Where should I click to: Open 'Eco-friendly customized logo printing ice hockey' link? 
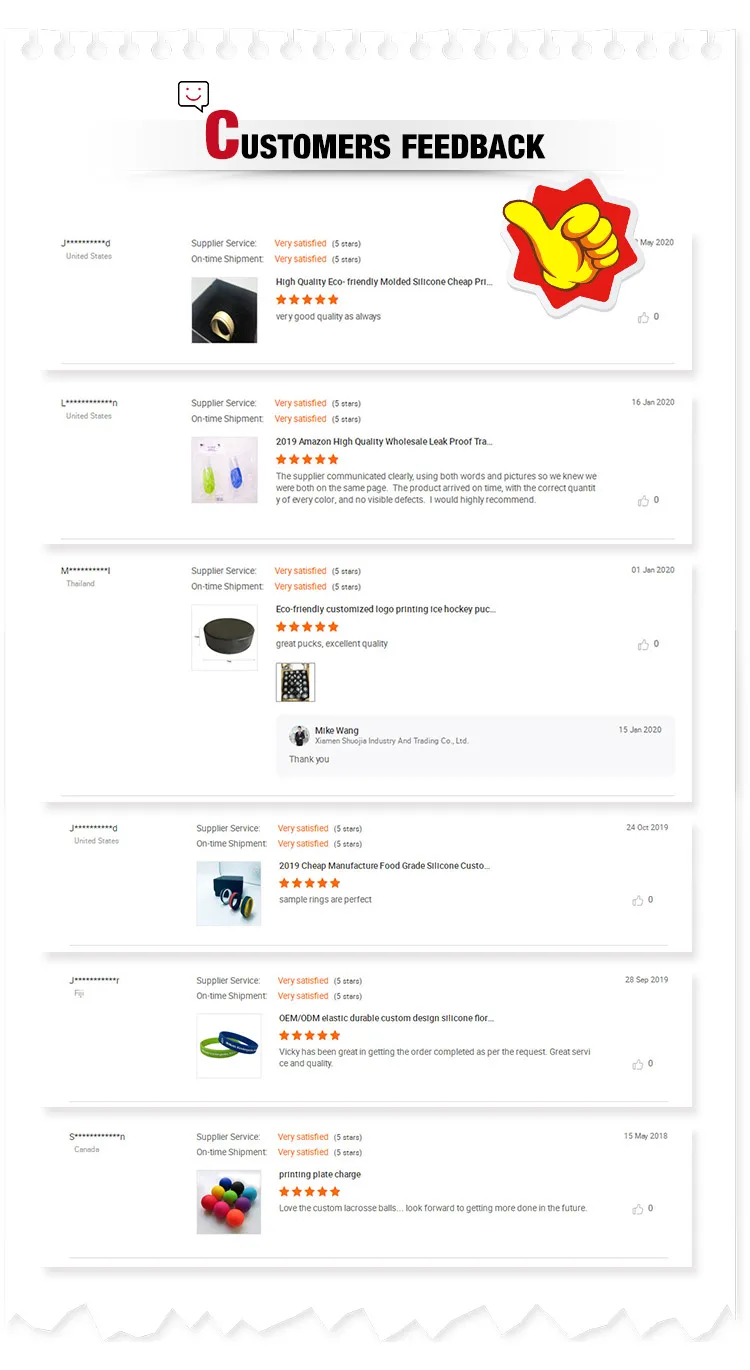[385, 609]
